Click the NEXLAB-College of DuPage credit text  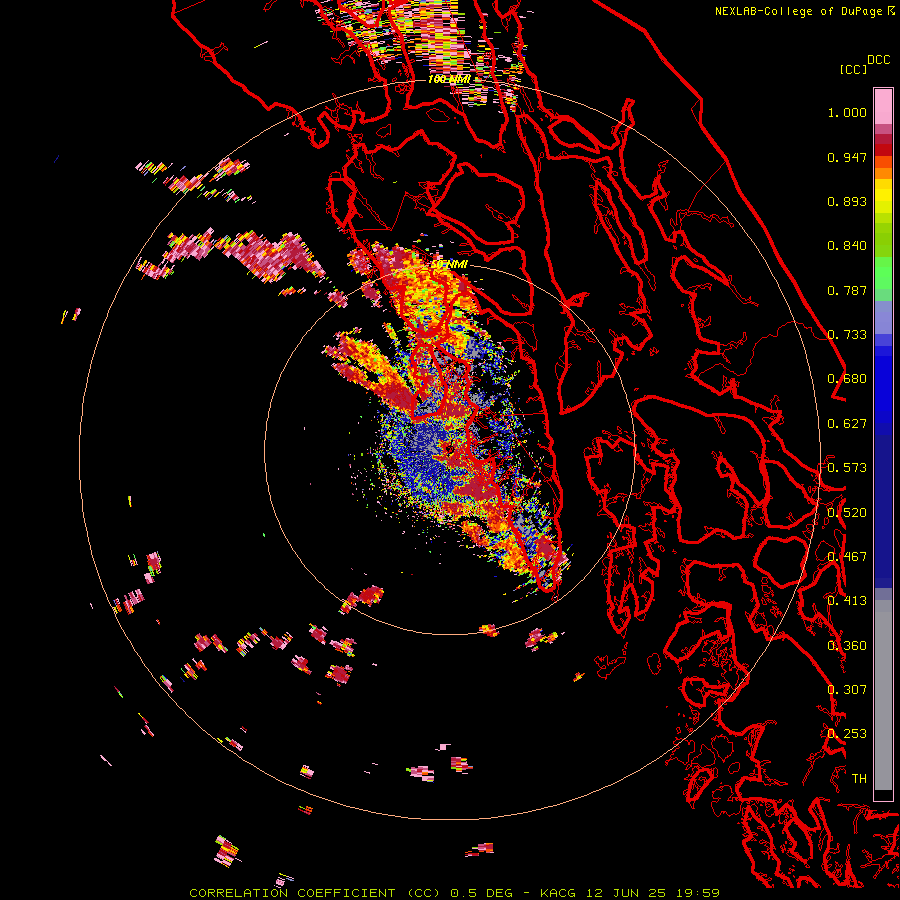click(x=798, y=11)
